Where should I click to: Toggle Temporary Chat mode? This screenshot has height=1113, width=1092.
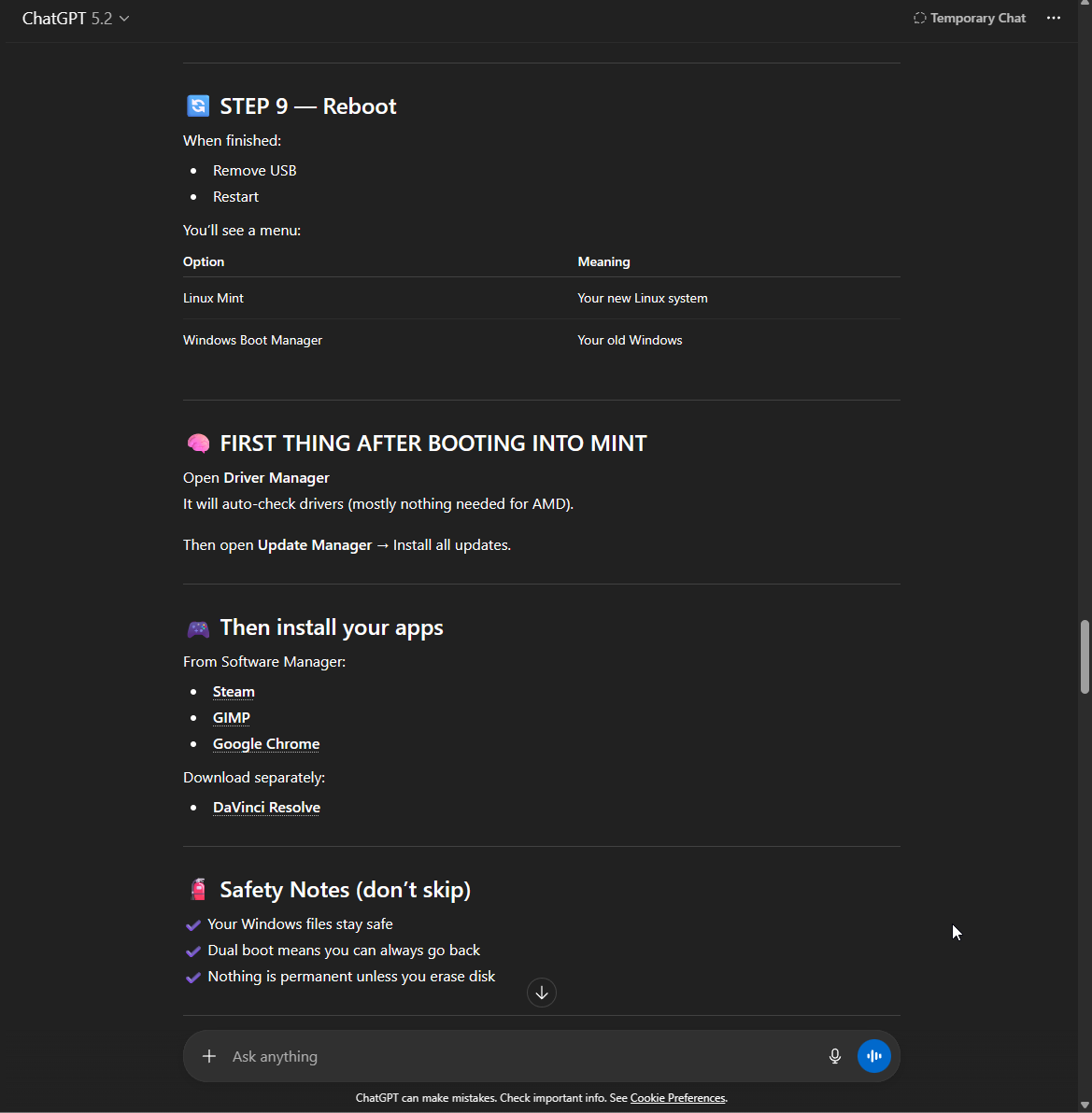[970, 19]
